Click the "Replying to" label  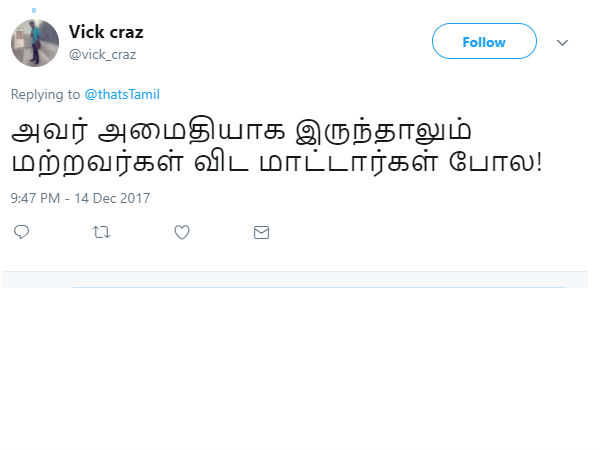(x=44, y=95)
